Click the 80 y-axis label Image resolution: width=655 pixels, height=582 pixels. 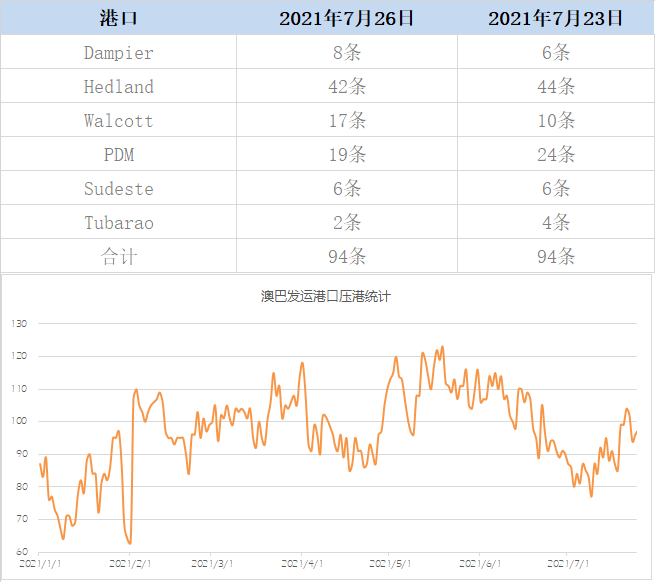click(x=22, y=486)
